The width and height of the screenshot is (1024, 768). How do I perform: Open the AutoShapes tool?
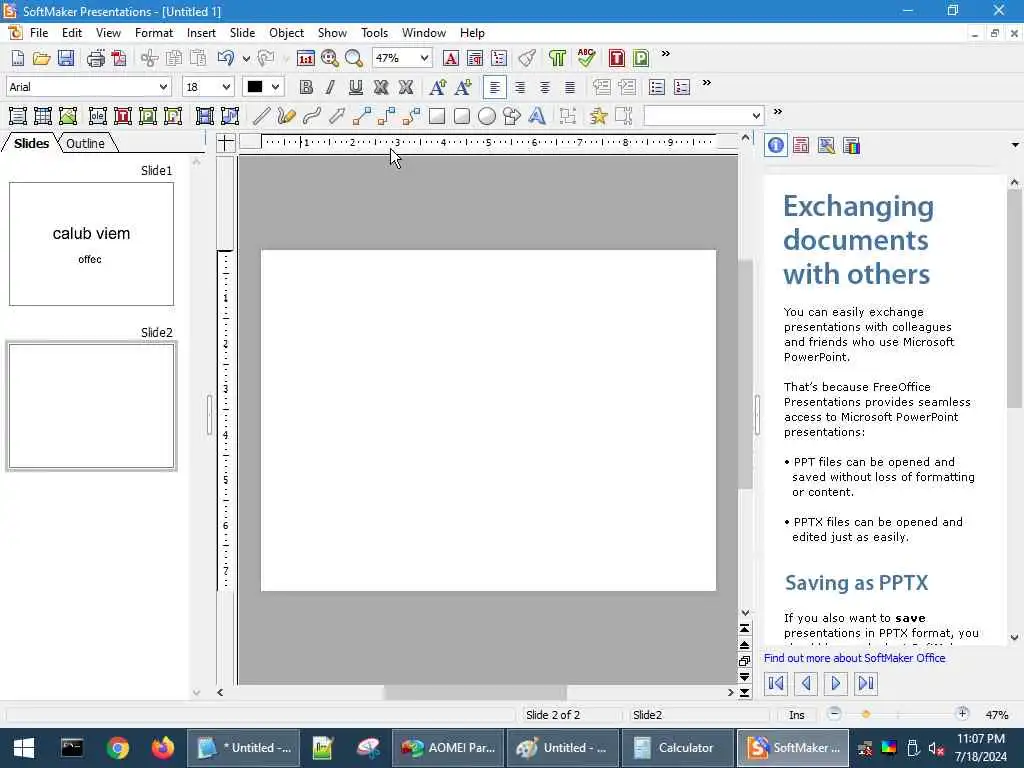coord(512,116)
